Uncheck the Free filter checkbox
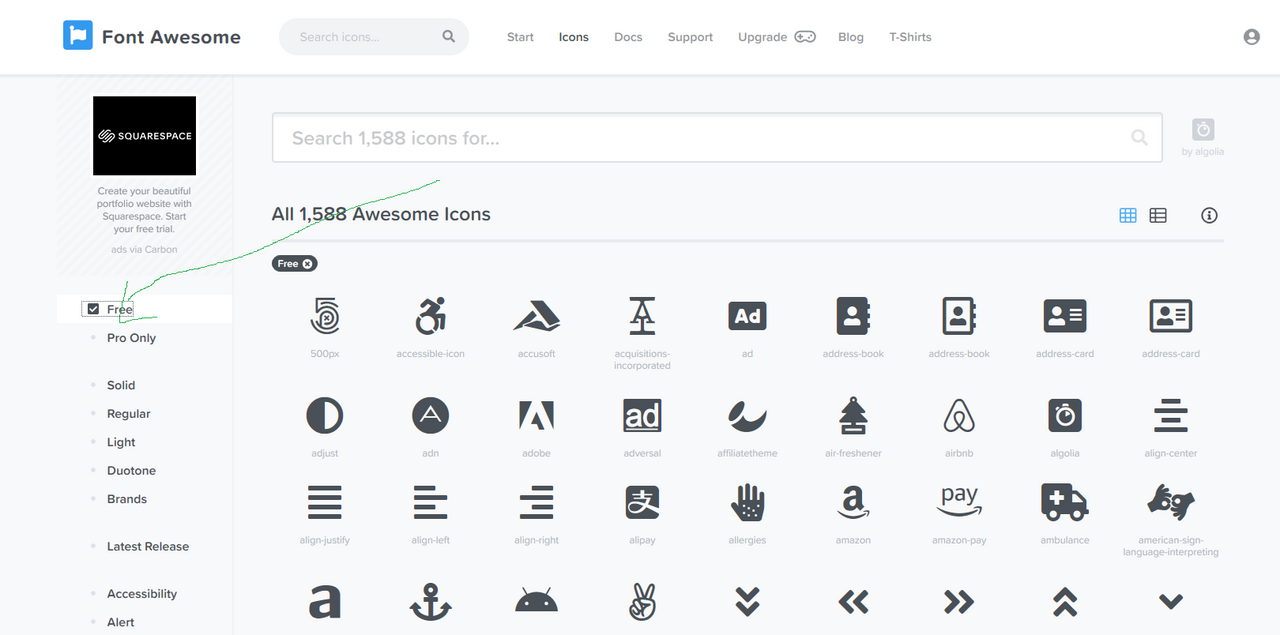The height and width of the screenshot is (635, 1280). (x=94, y=309)
